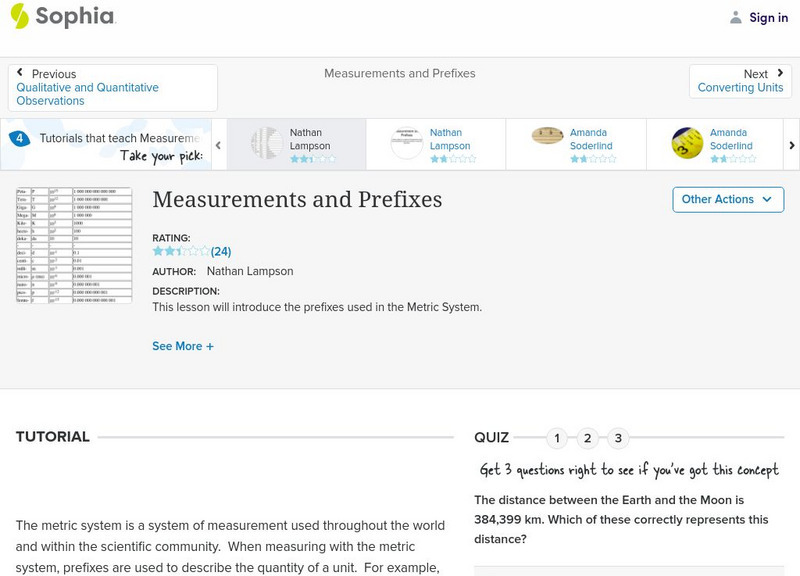Click the metric prefixes table thumbnail image
Viewport: 800px width, 576px height.
tap(74, 245)
